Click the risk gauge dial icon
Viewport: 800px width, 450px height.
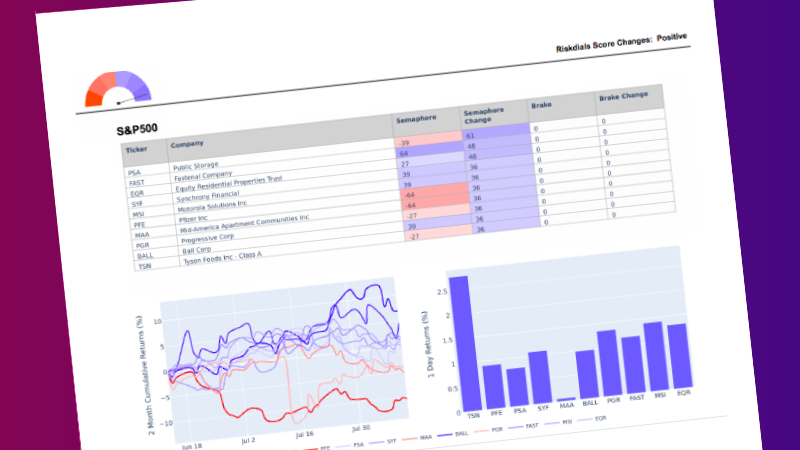[118, 89]
